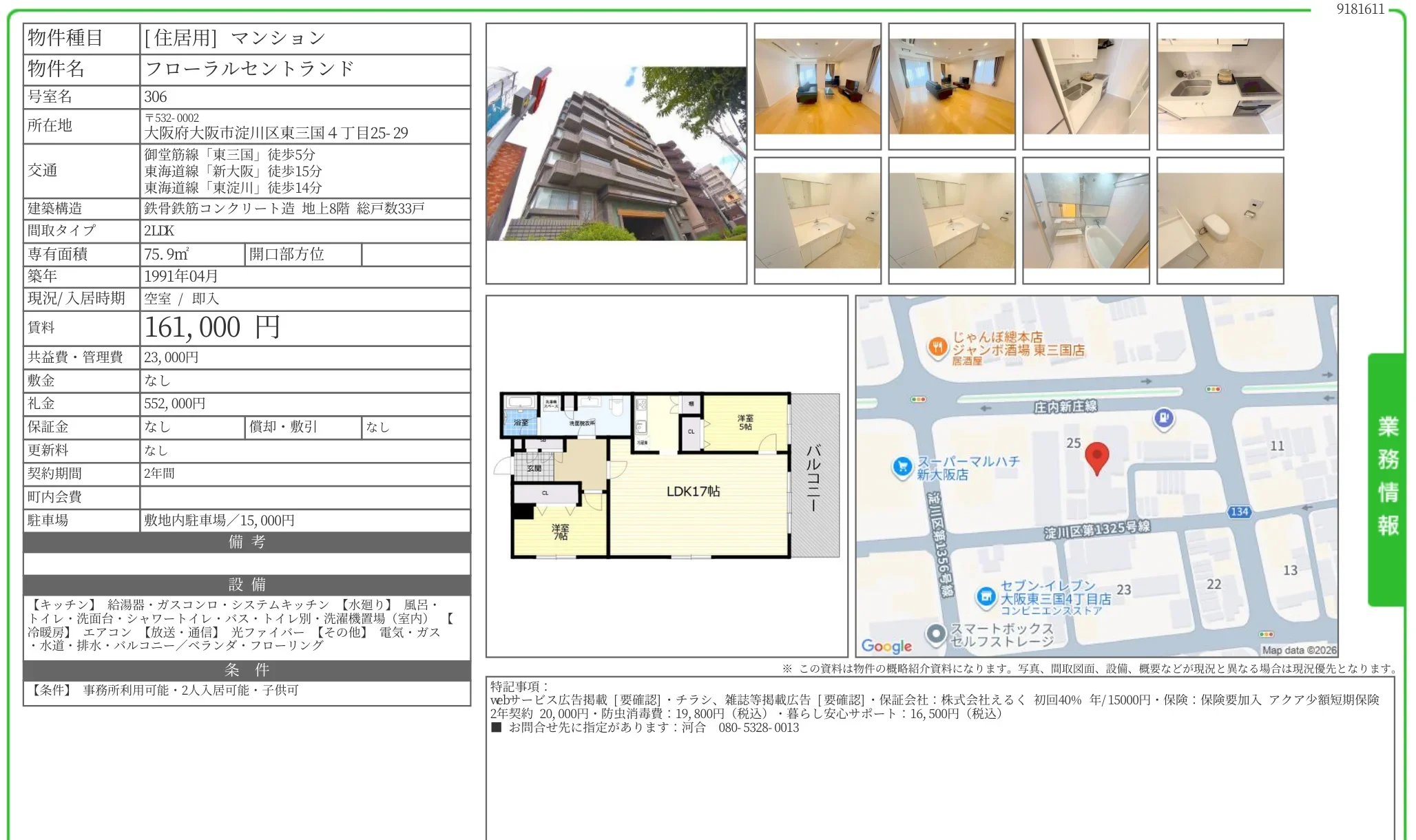This screenshot has height=840, width=1416.
Task: Click the 2LDK floor plan image
Action: coord(667,475)
